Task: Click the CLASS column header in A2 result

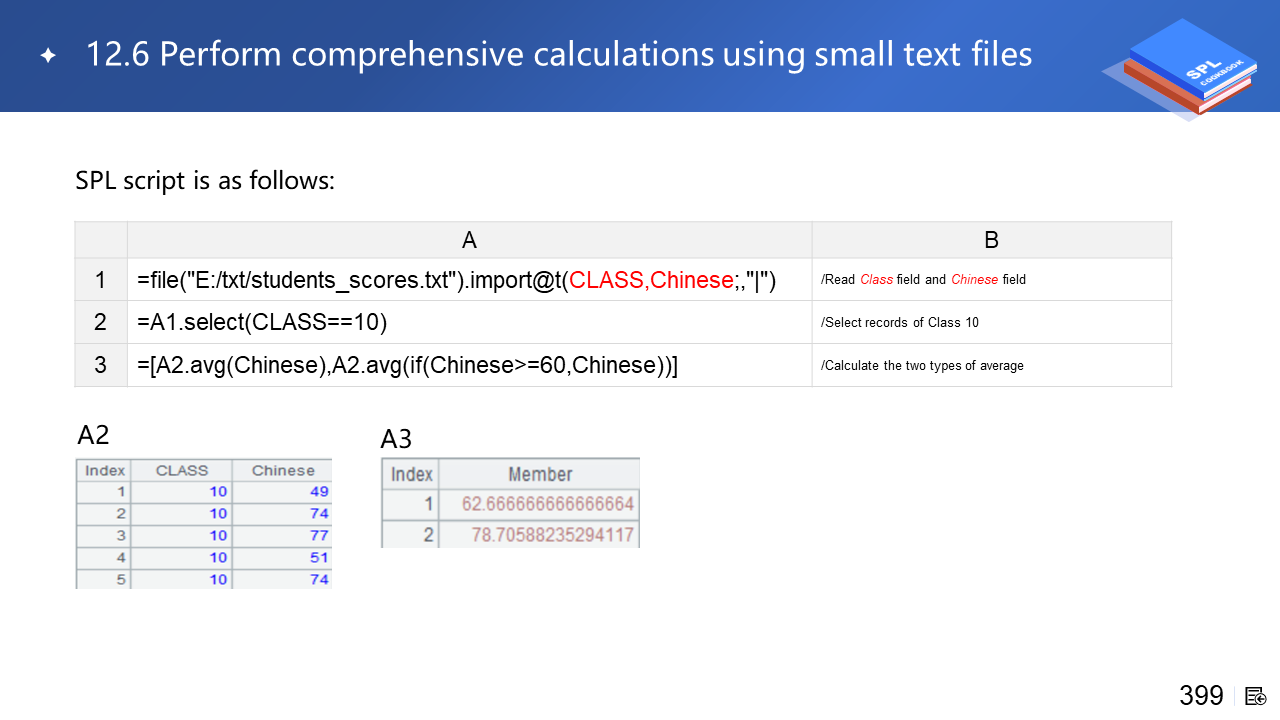Action: click(x=181, y=470)
